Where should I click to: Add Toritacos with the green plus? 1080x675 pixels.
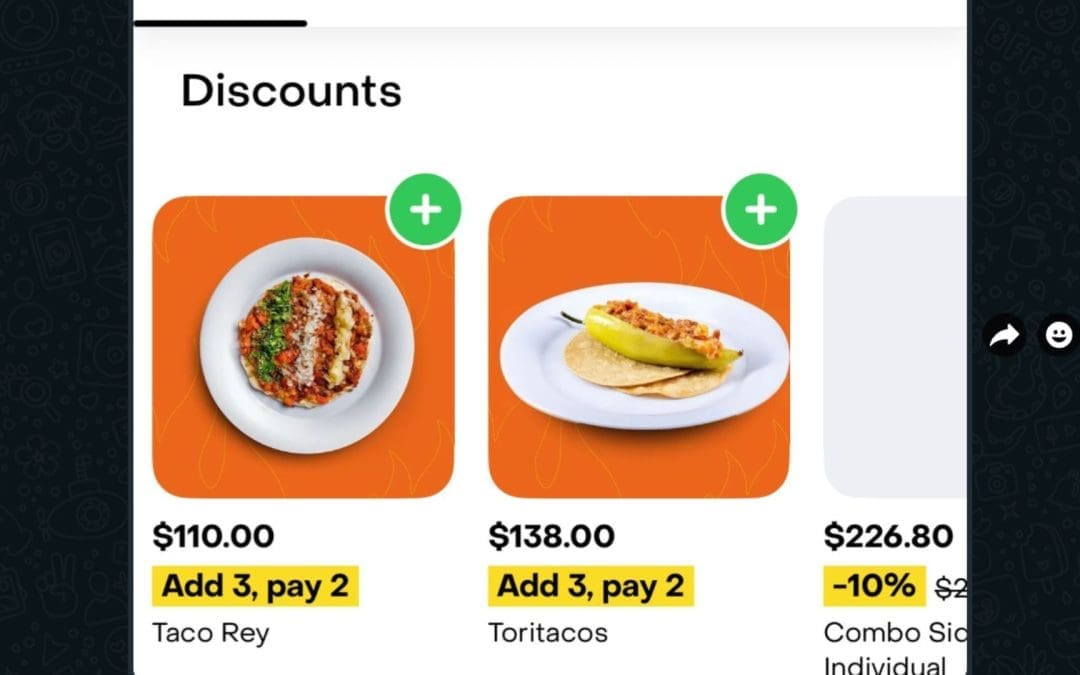pyautogui.click(x=761, y=210)
